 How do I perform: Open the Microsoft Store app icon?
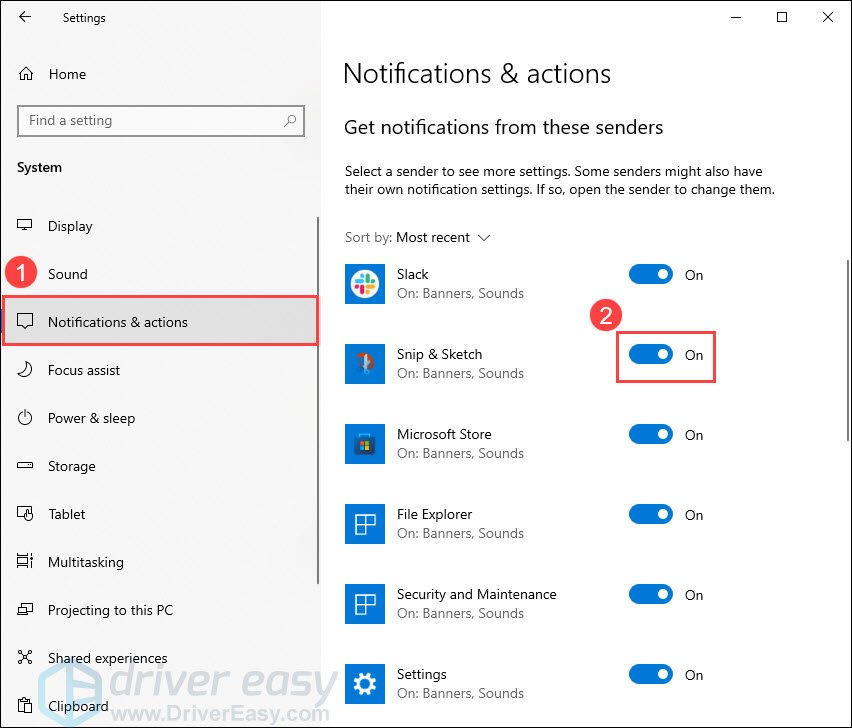365,444
